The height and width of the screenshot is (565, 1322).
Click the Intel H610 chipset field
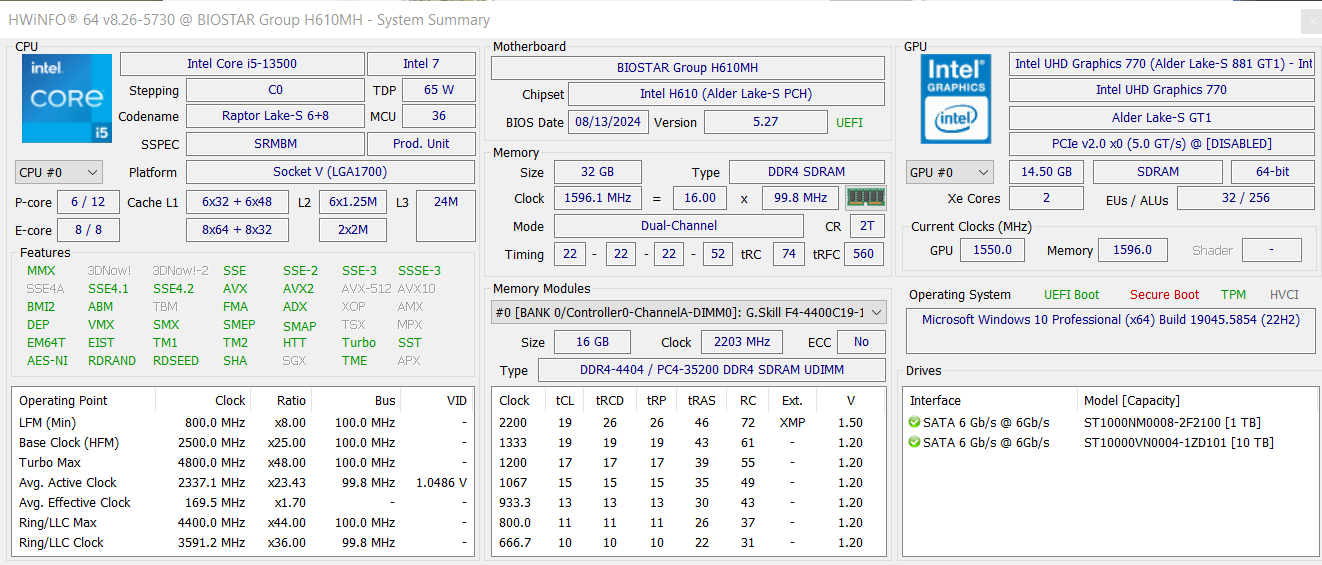click(x=726, y=94)
